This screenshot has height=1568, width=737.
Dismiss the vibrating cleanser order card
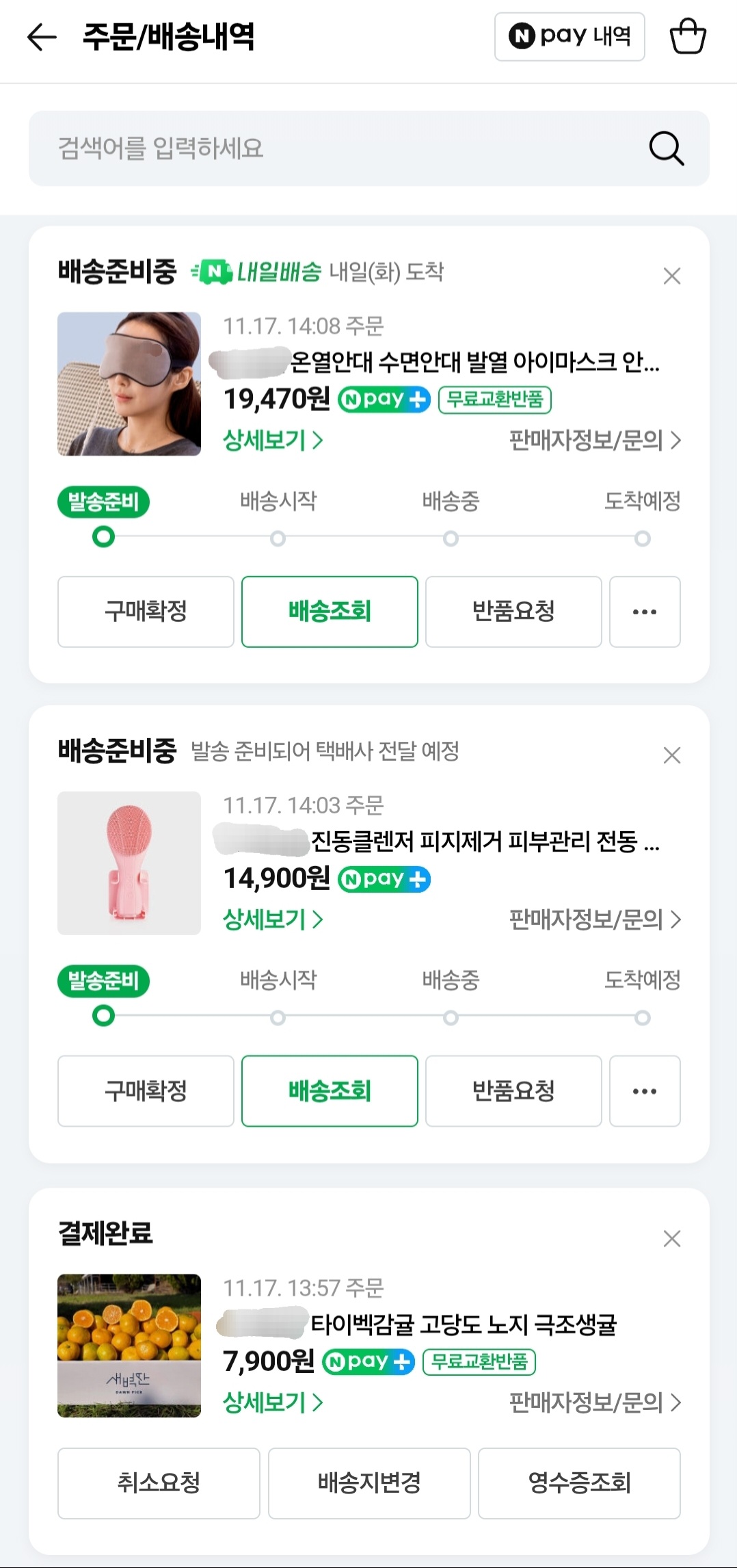click(x=672, y=755)
